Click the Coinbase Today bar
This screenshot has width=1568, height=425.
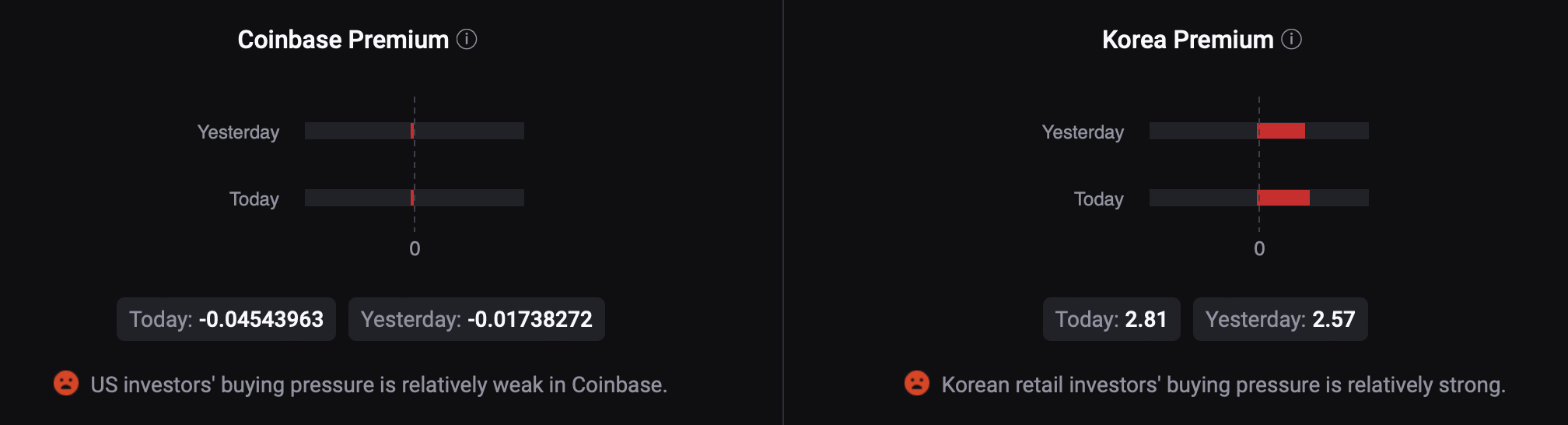(x=413, y=198)
